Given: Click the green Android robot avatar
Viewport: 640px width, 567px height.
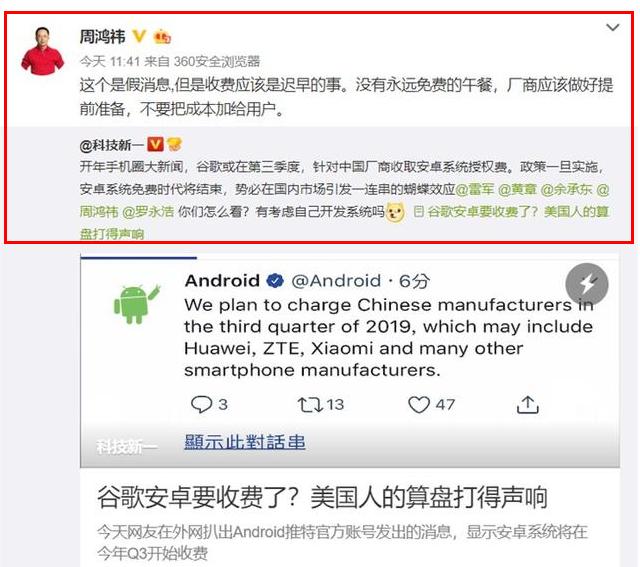Looking at the screenshot, I should pyautogui.click(x=137, y=304).
